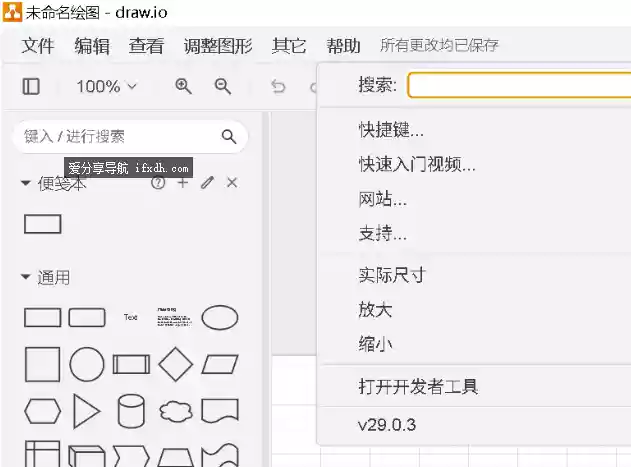This screenshot has height=467, width=631.
Task: Open the 100% zoom level dropdown
Action: (x=107, y=86)
